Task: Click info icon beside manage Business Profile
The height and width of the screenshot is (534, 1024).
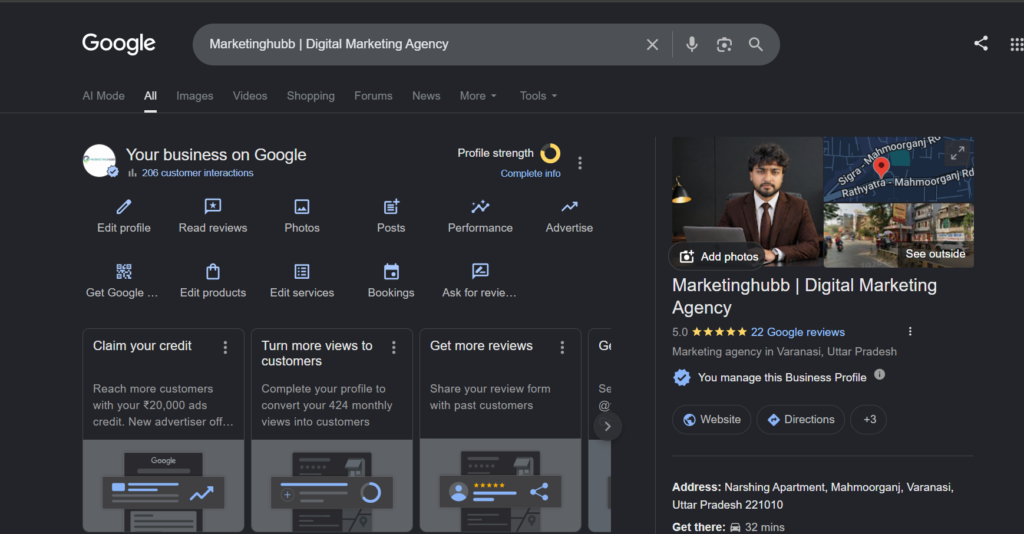Action: point(880,375)
